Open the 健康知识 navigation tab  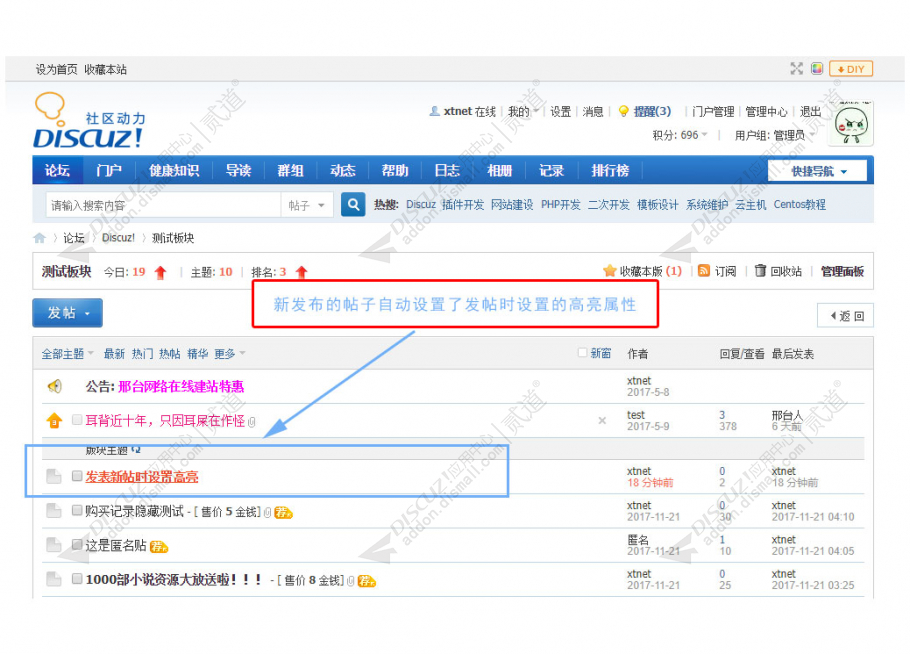point(174,171)
